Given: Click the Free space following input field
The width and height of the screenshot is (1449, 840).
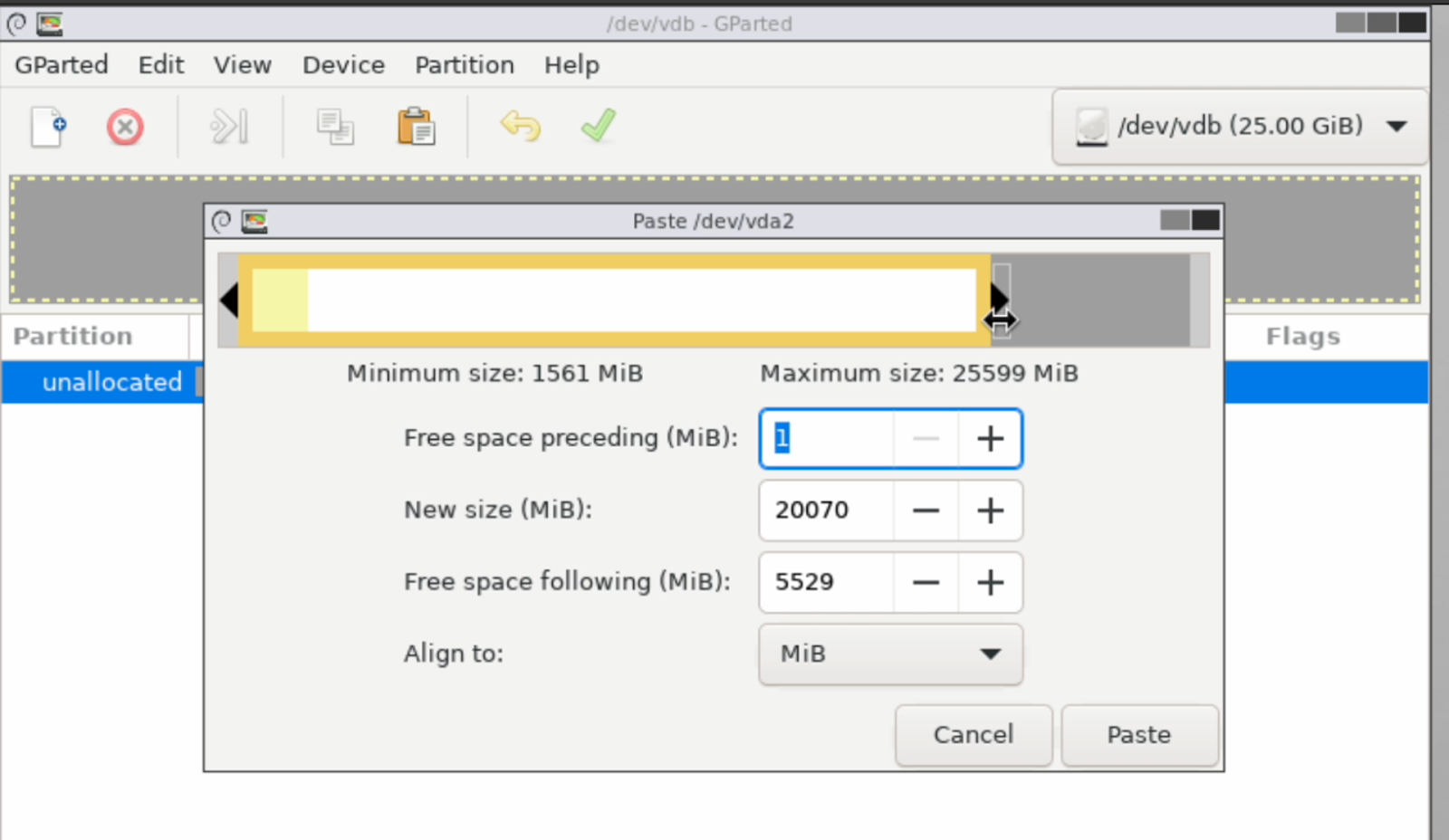Looking at the screenshot, I should point(827,582).
